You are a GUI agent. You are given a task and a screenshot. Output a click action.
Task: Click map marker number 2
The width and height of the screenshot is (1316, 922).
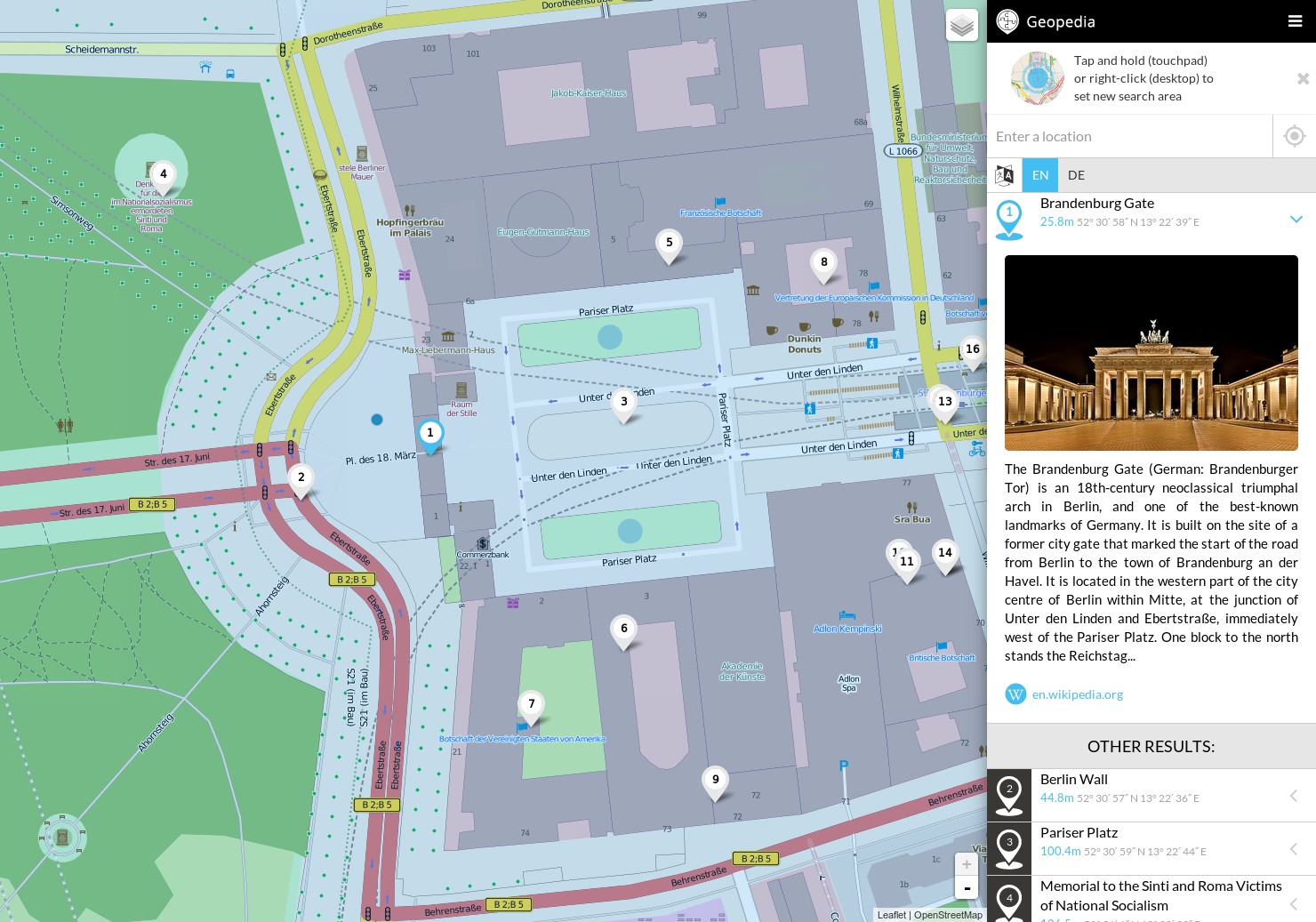click(x=301, y=480)
